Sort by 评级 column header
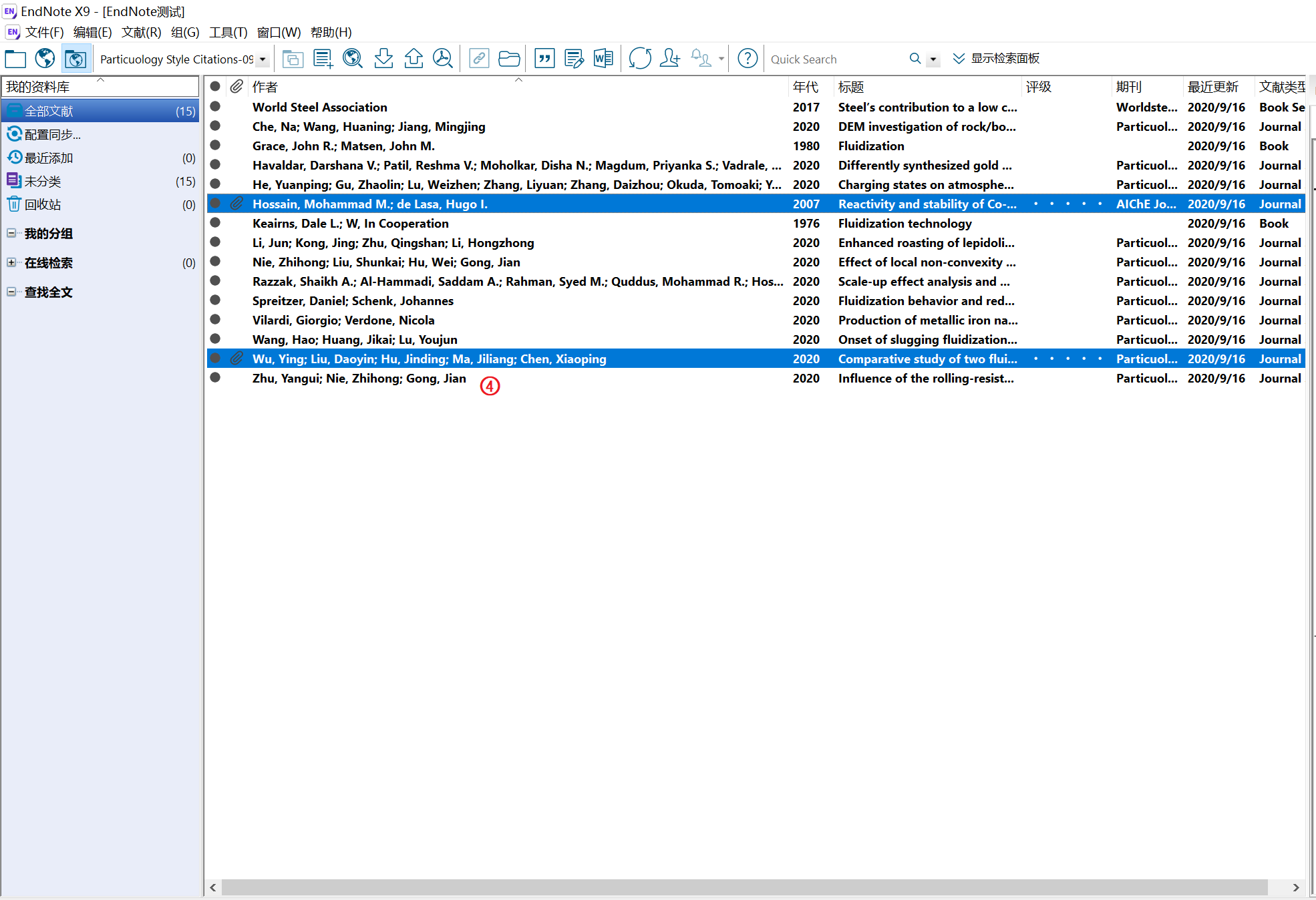This screenshot has height=900, width=1316. click(1066, 87)
